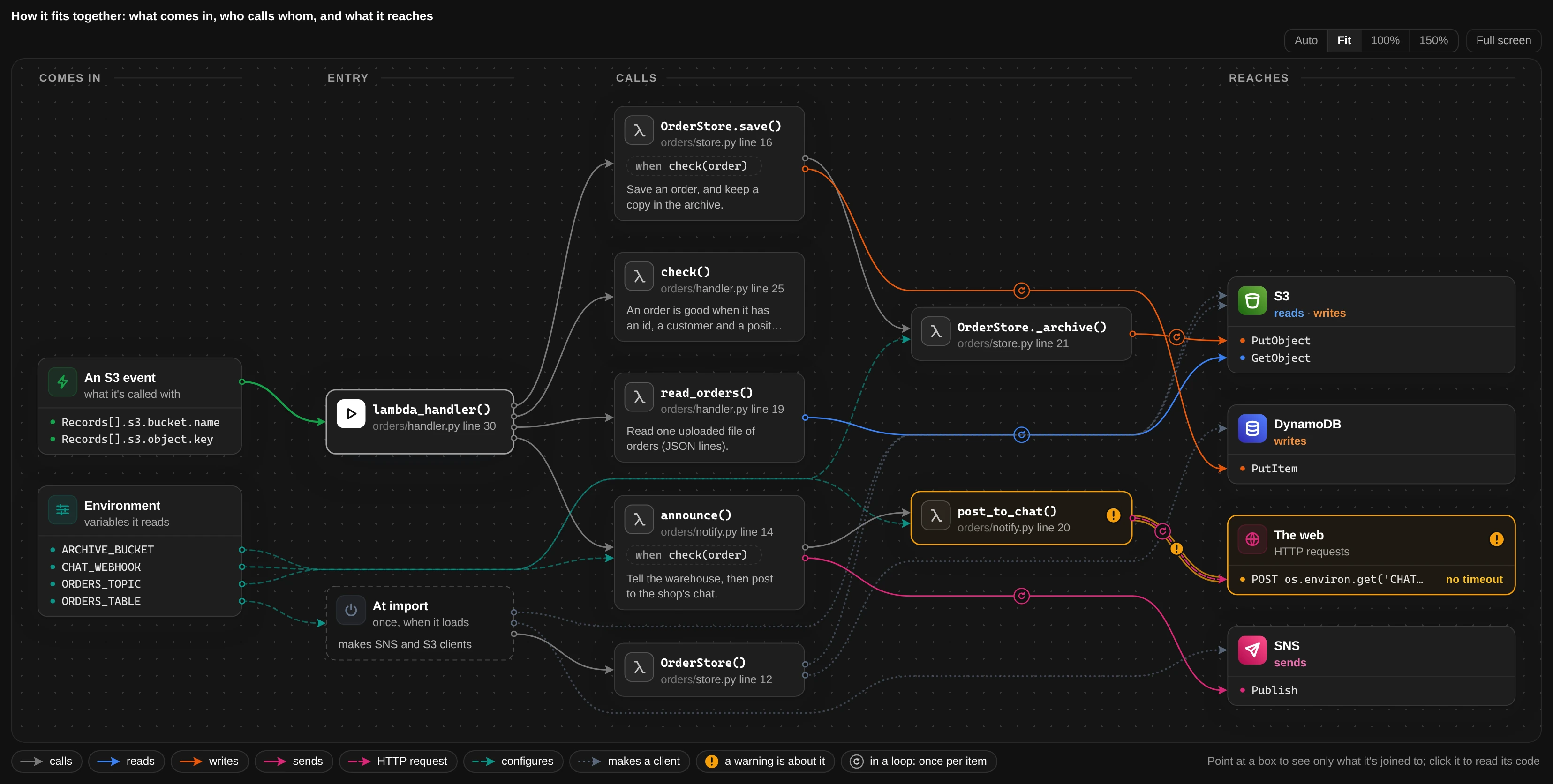This screenshot has height=784, width=1553.
Task: Click 'in a loop: once per item' legend pill
Action: (x=919, y=761)
